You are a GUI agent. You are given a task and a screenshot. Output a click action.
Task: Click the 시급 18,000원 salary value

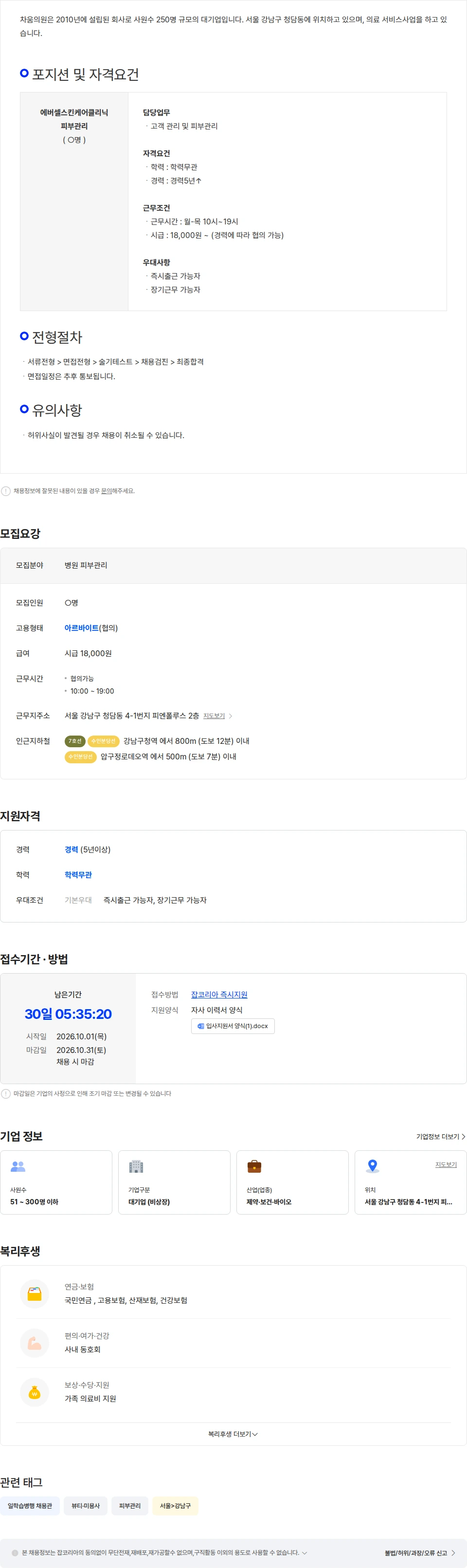coord(88,653)
